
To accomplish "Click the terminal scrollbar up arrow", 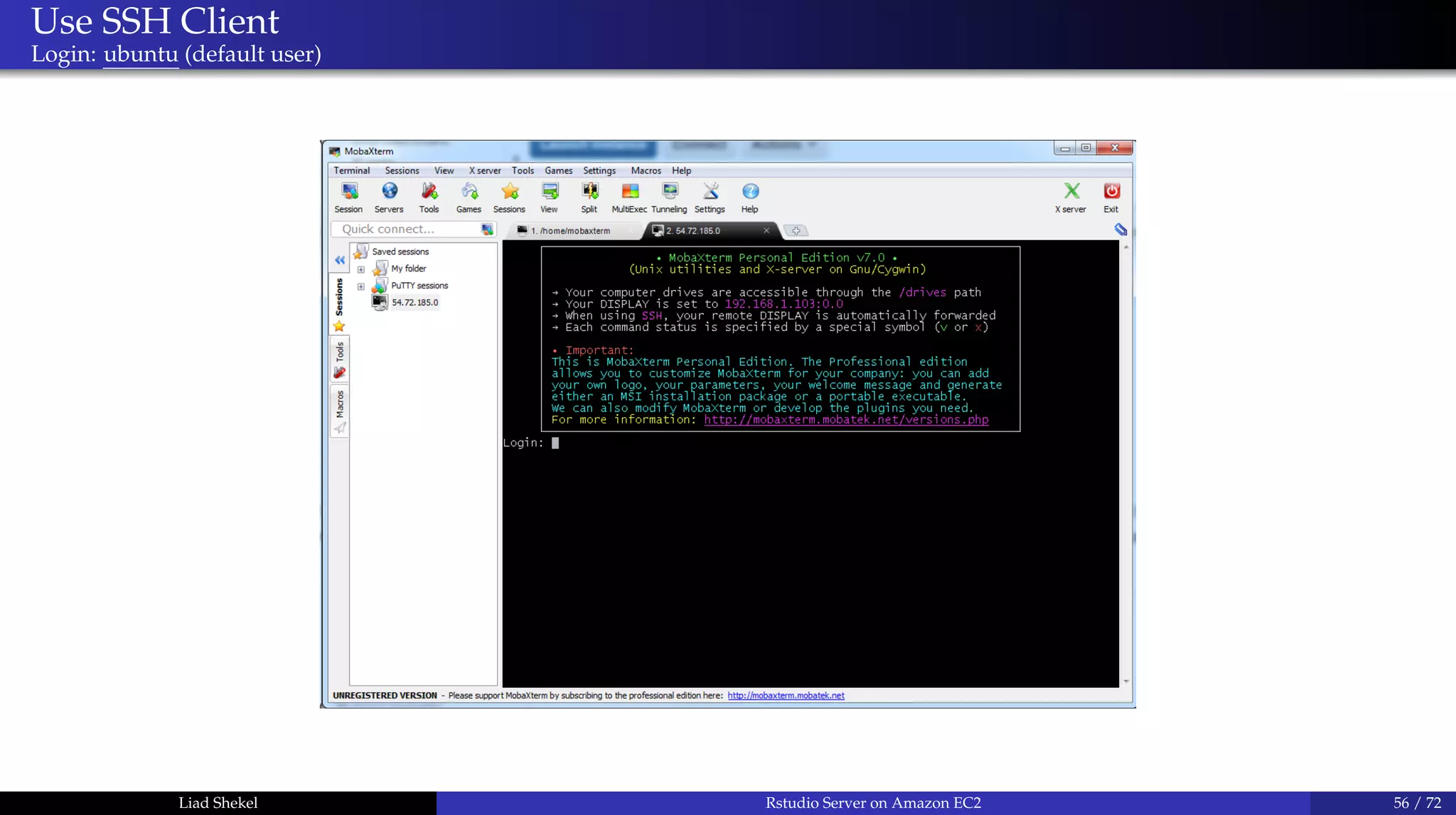I will coord(1126,247).
